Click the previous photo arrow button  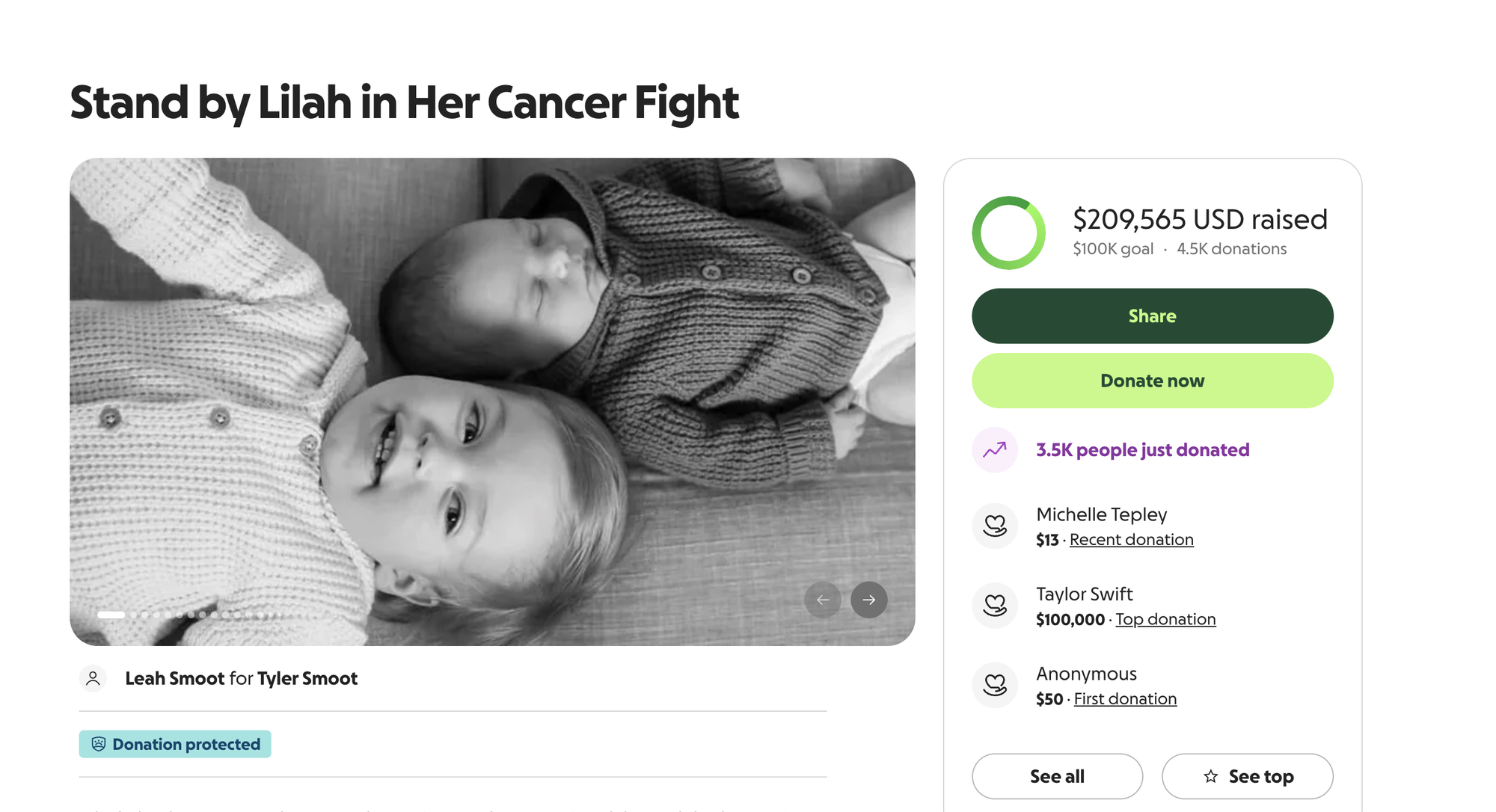823,600
